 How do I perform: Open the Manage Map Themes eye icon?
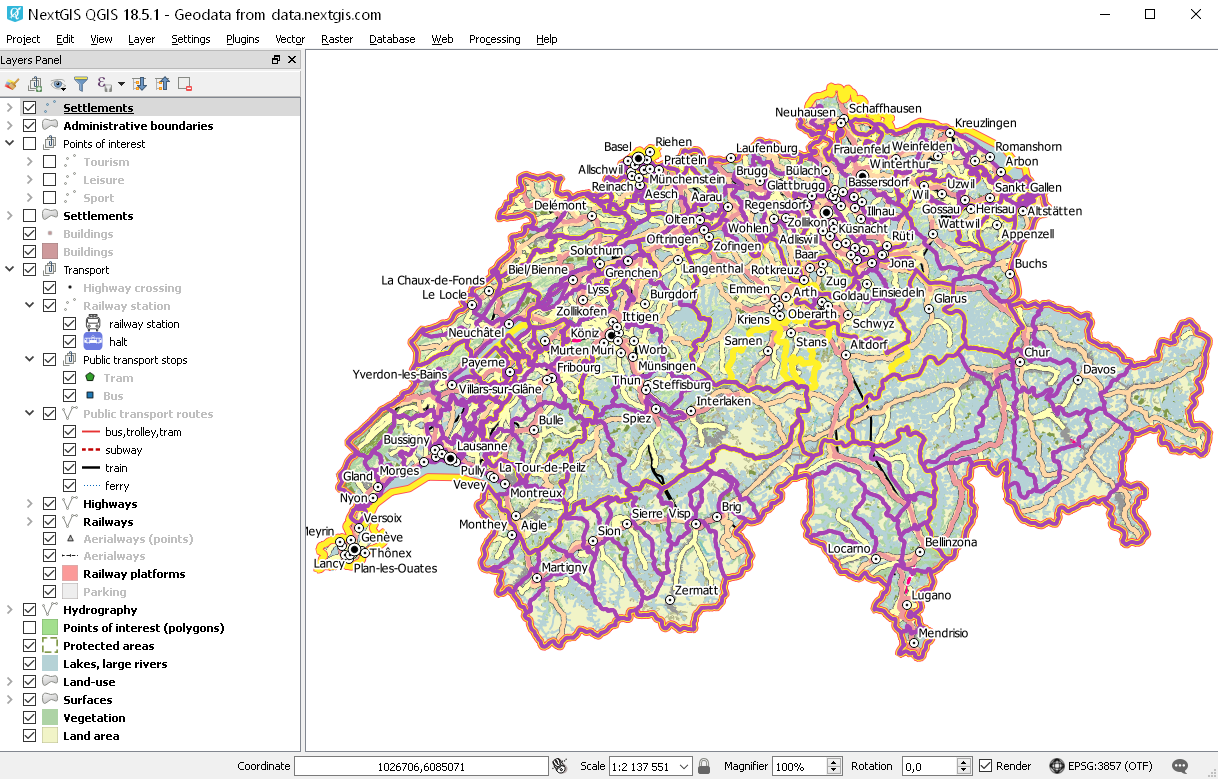58,84
